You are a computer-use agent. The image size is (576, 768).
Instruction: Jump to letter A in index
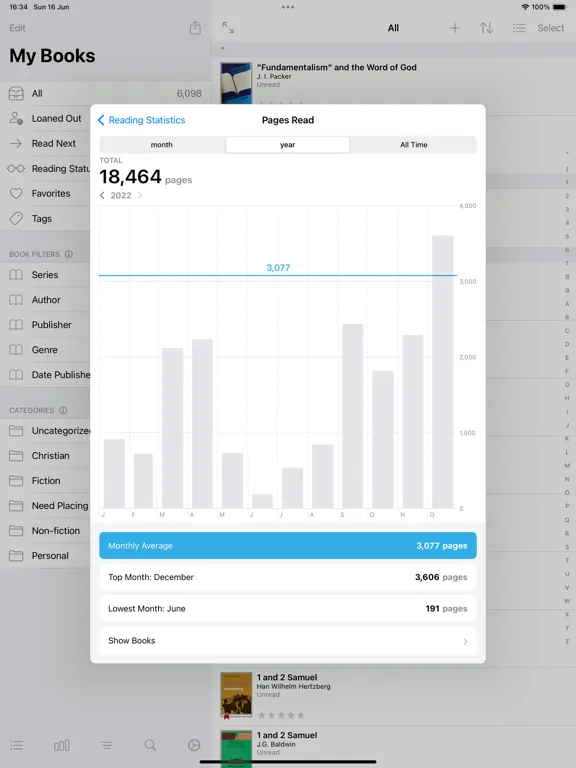tap(567, 304)
